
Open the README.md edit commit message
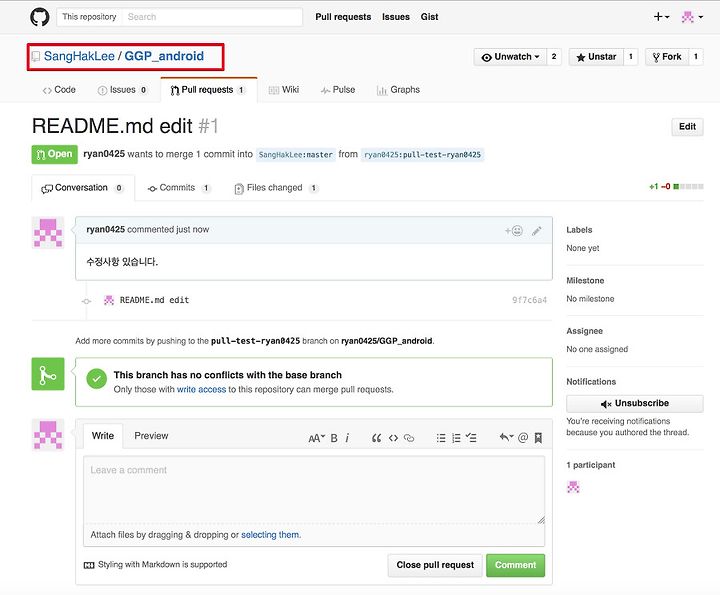tap(154, 300)
